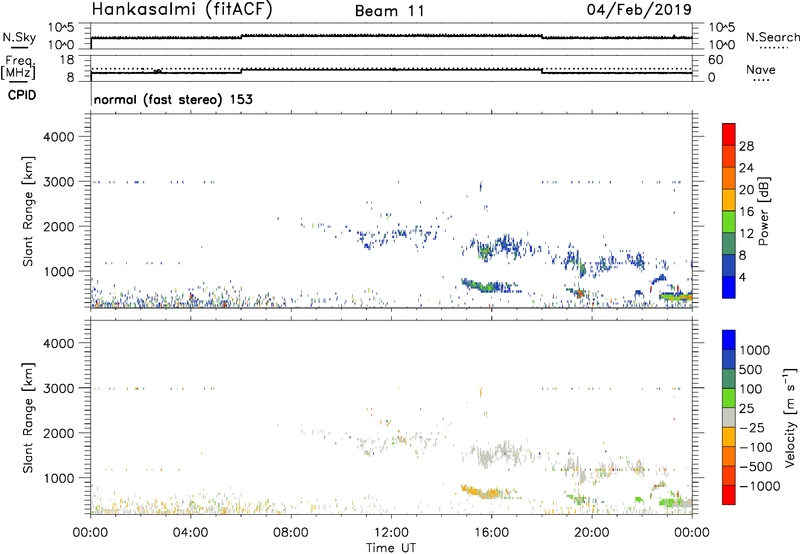Viewport: 800px width, 554px height.
Task: Click the '28' value on Power scale
Action: pos(746,146)
